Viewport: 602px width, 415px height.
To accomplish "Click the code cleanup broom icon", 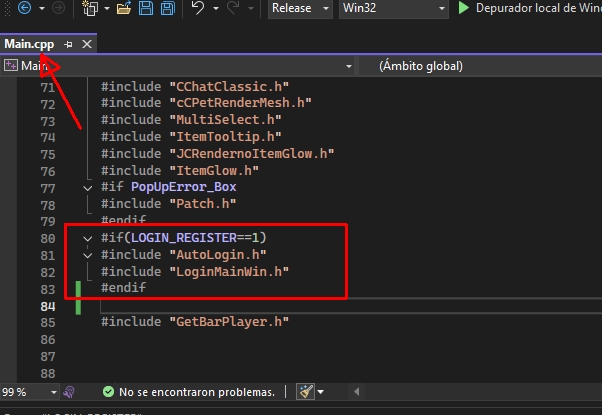I will (x=306, y=392).
